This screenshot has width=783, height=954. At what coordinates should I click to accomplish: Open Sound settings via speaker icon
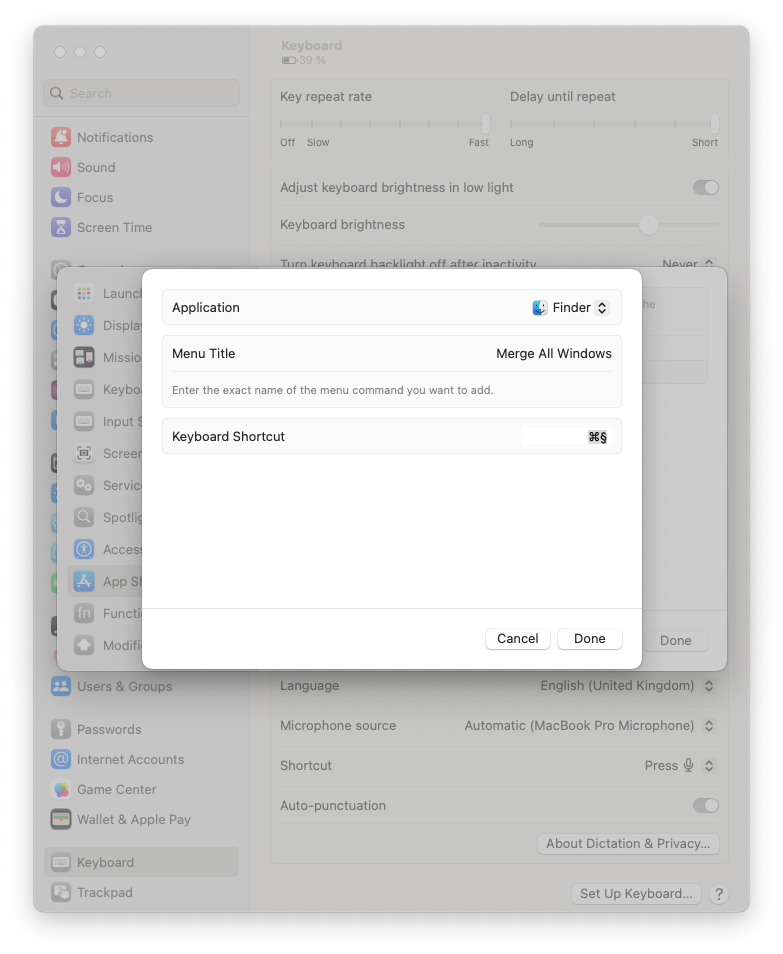[61, 167]
